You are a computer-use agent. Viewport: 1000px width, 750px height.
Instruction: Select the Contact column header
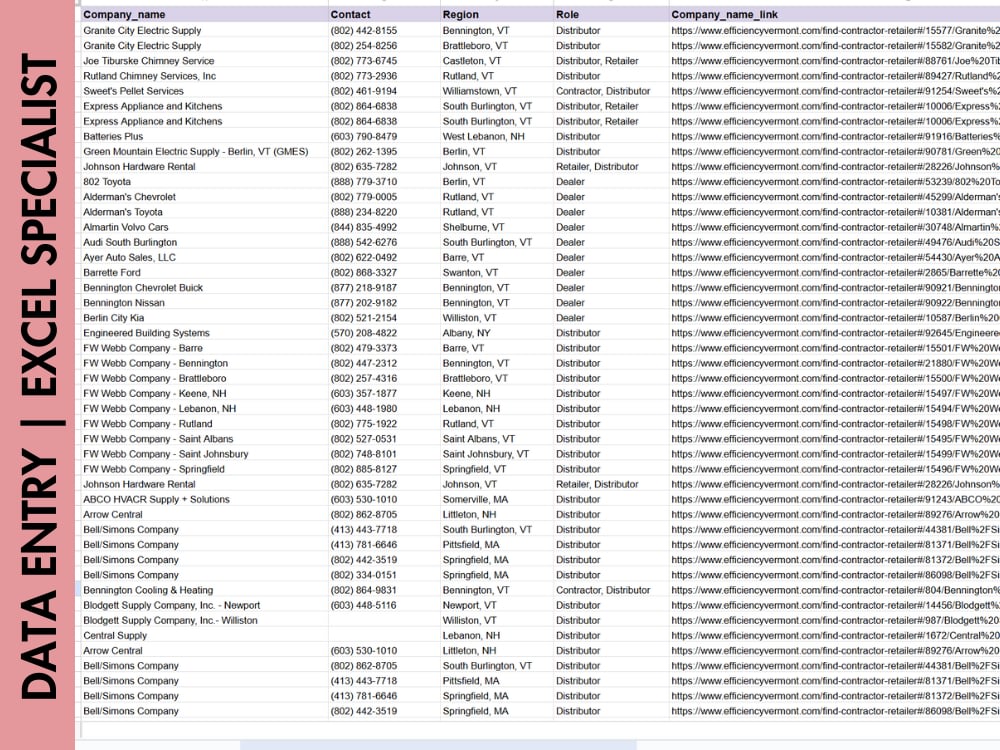pos(384,14)
